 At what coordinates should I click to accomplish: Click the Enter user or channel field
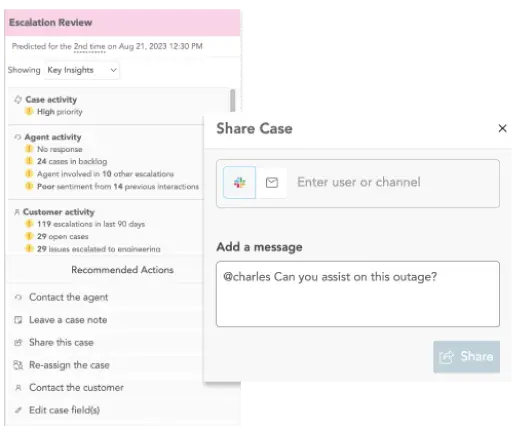(394, 182)
